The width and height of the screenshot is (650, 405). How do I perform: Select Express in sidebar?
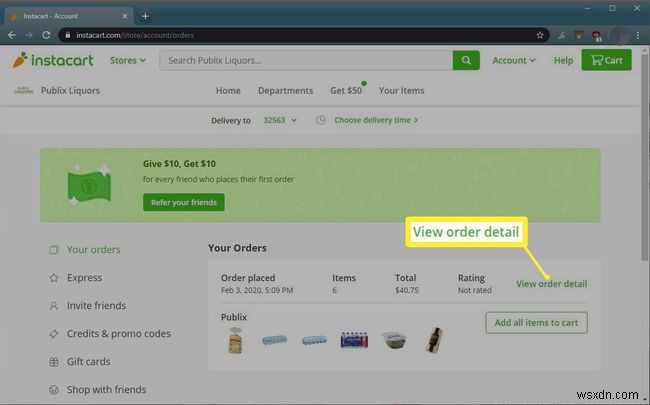pyautogui.click(x=84, y=278)
